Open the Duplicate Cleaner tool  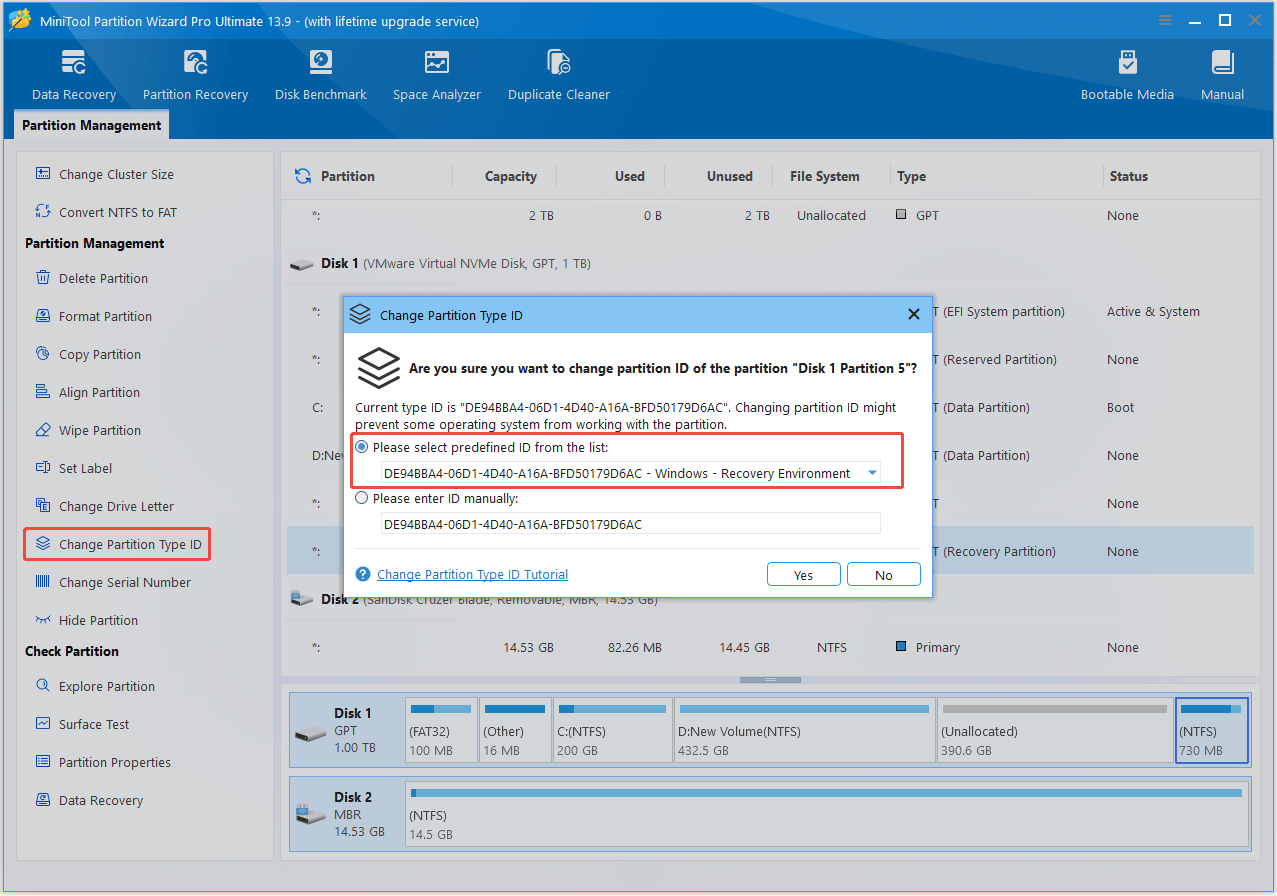pos(559,75)
